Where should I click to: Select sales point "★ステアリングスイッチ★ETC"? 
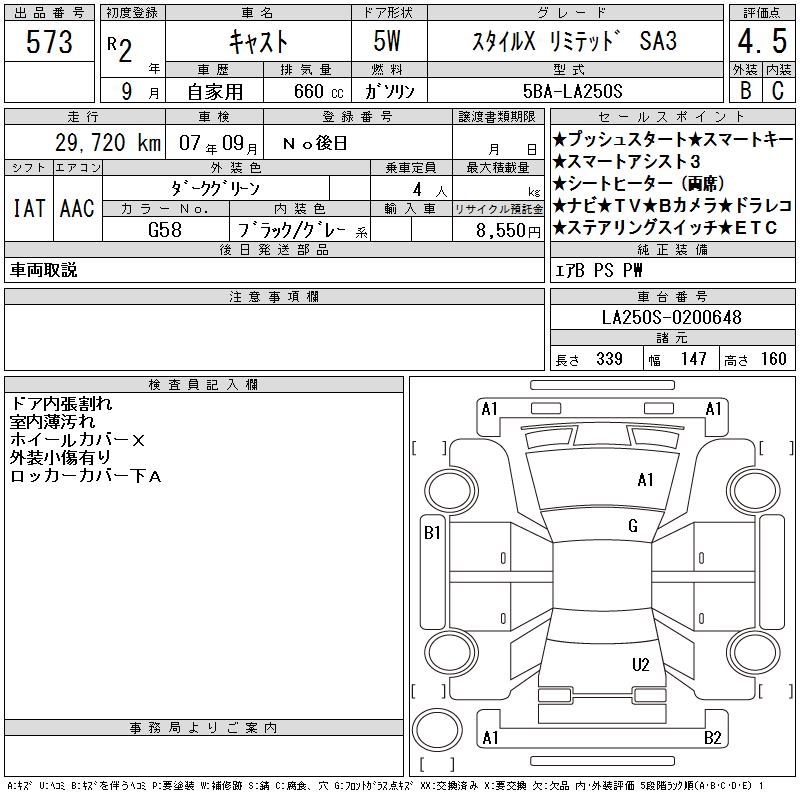(x=665, y=228)
